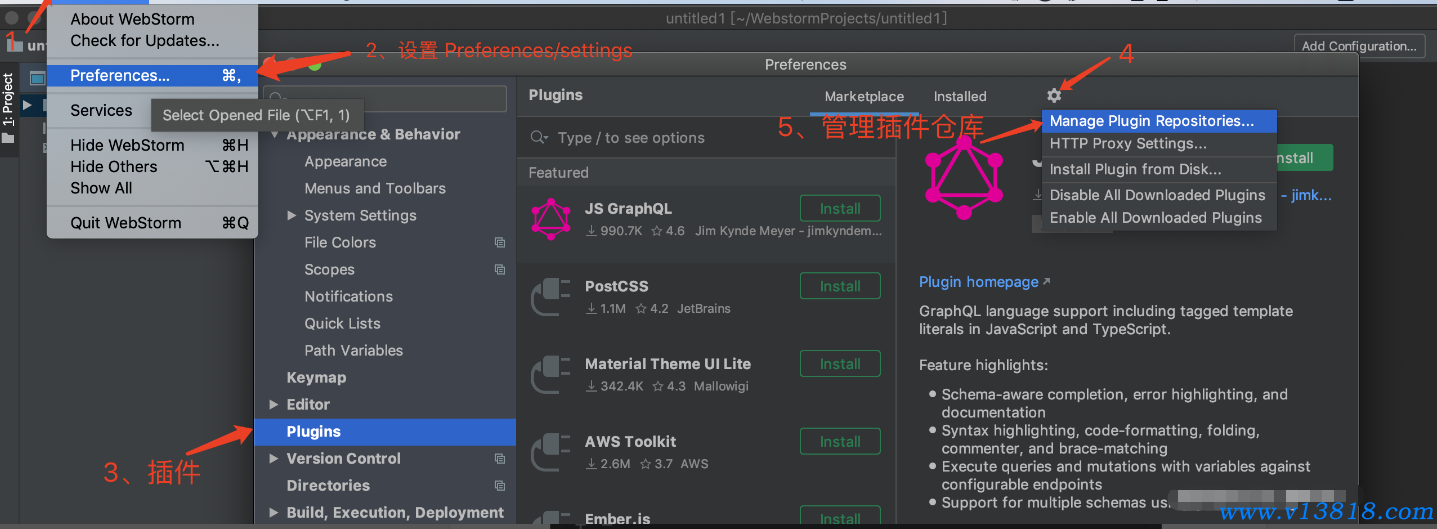The image size is (1437, 529).
Task: Select Install Plugin from Disk option
Action: click(x=1159, y=170)
